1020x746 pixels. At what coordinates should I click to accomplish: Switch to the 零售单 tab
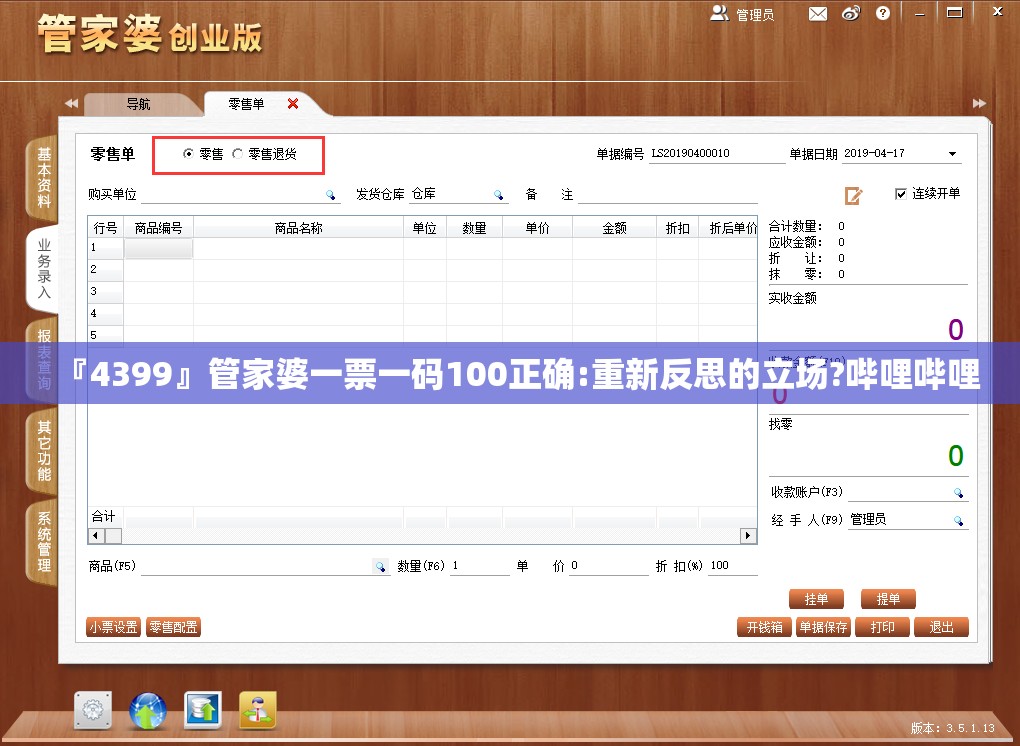(x=246, y=104)
